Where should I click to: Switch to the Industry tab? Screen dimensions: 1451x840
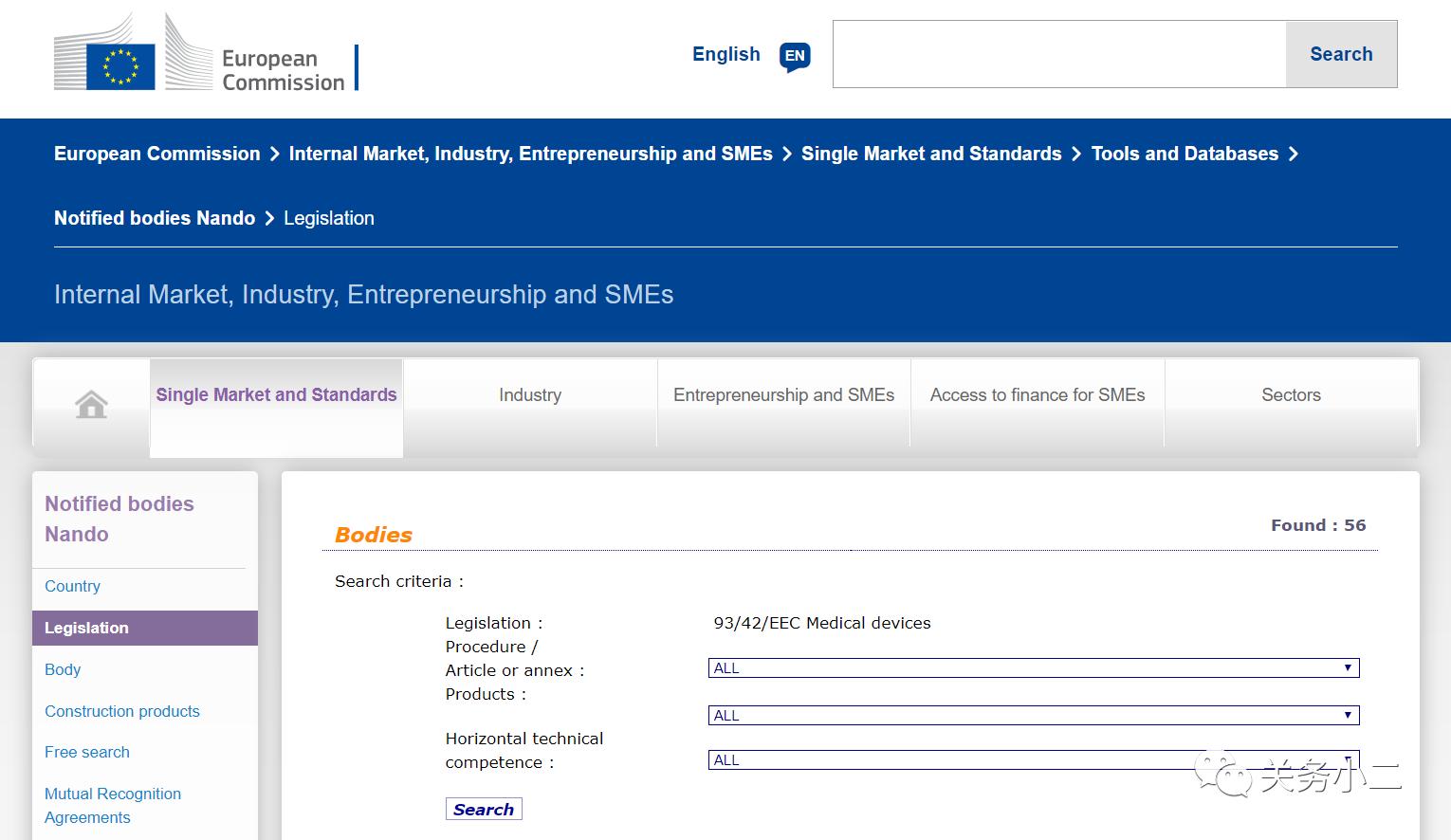[530, 395]
